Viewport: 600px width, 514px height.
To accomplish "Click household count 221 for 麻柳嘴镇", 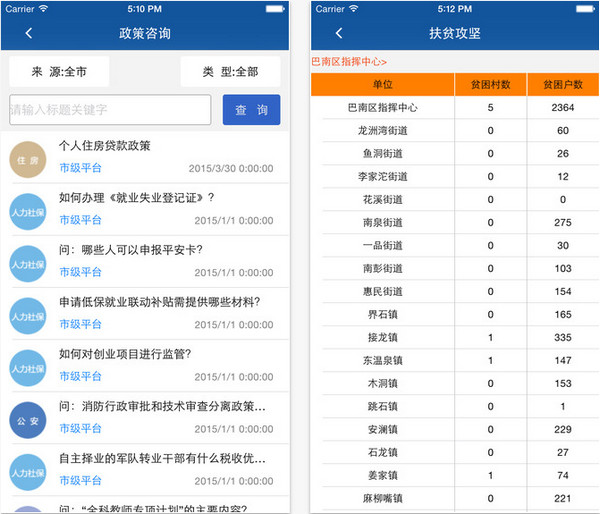I will (x=562, y=498).
